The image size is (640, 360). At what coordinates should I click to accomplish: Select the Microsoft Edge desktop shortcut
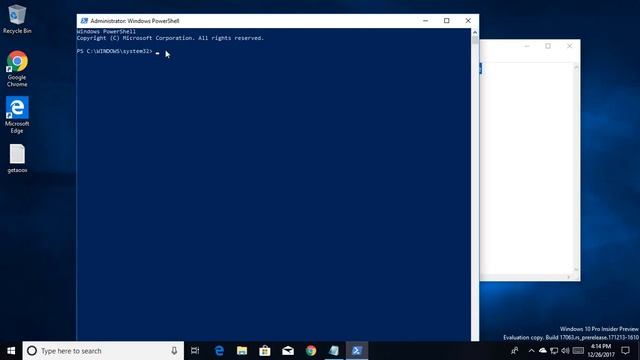[17, 115]
